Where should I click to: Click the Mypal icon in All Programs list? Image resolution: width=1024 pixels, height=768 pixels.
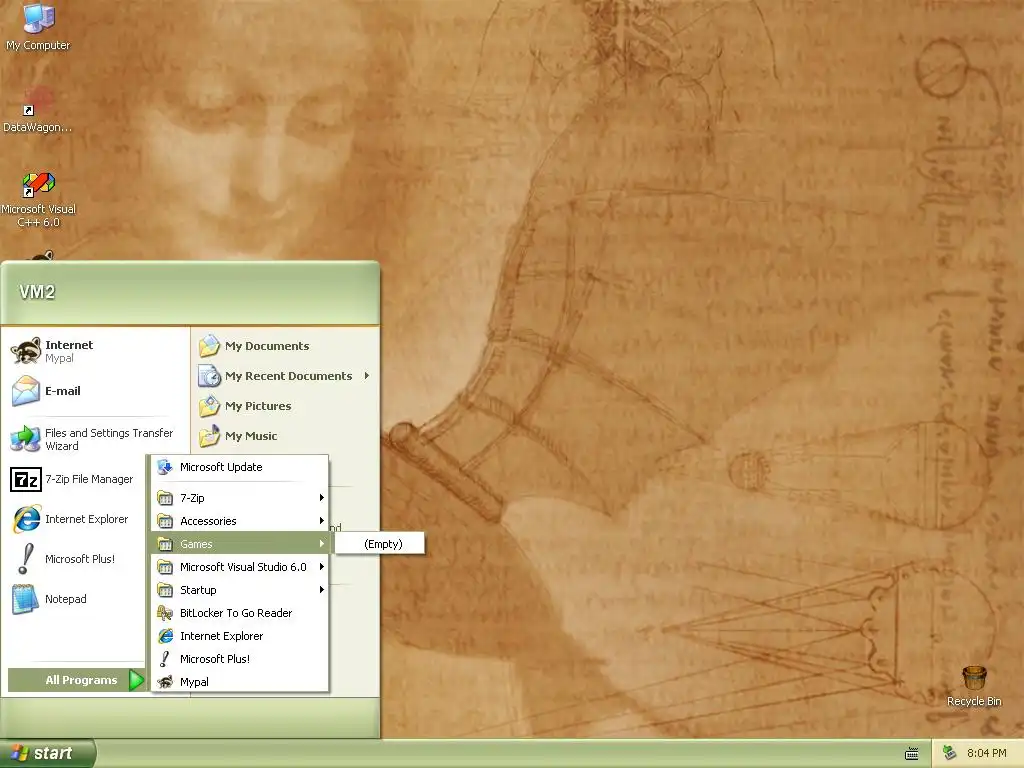pyautogui.click(x=166, y=682)
